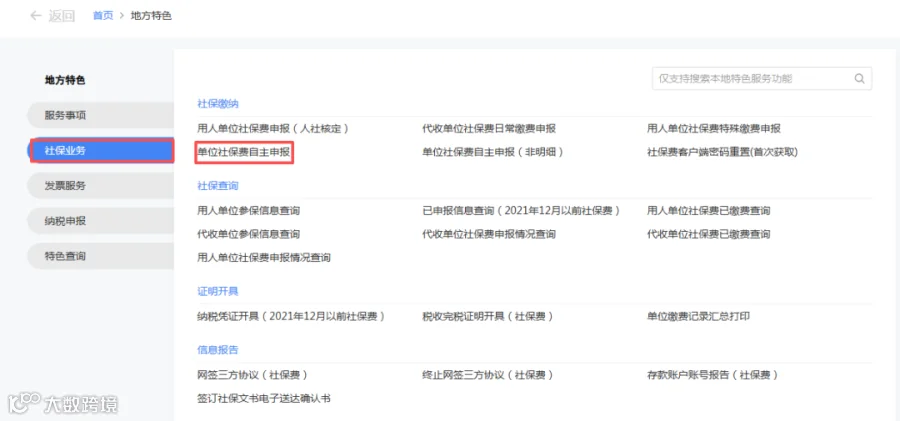Open 用人单位社保费已缴费查询
The image size is (900, 421).
pos(708,211)
